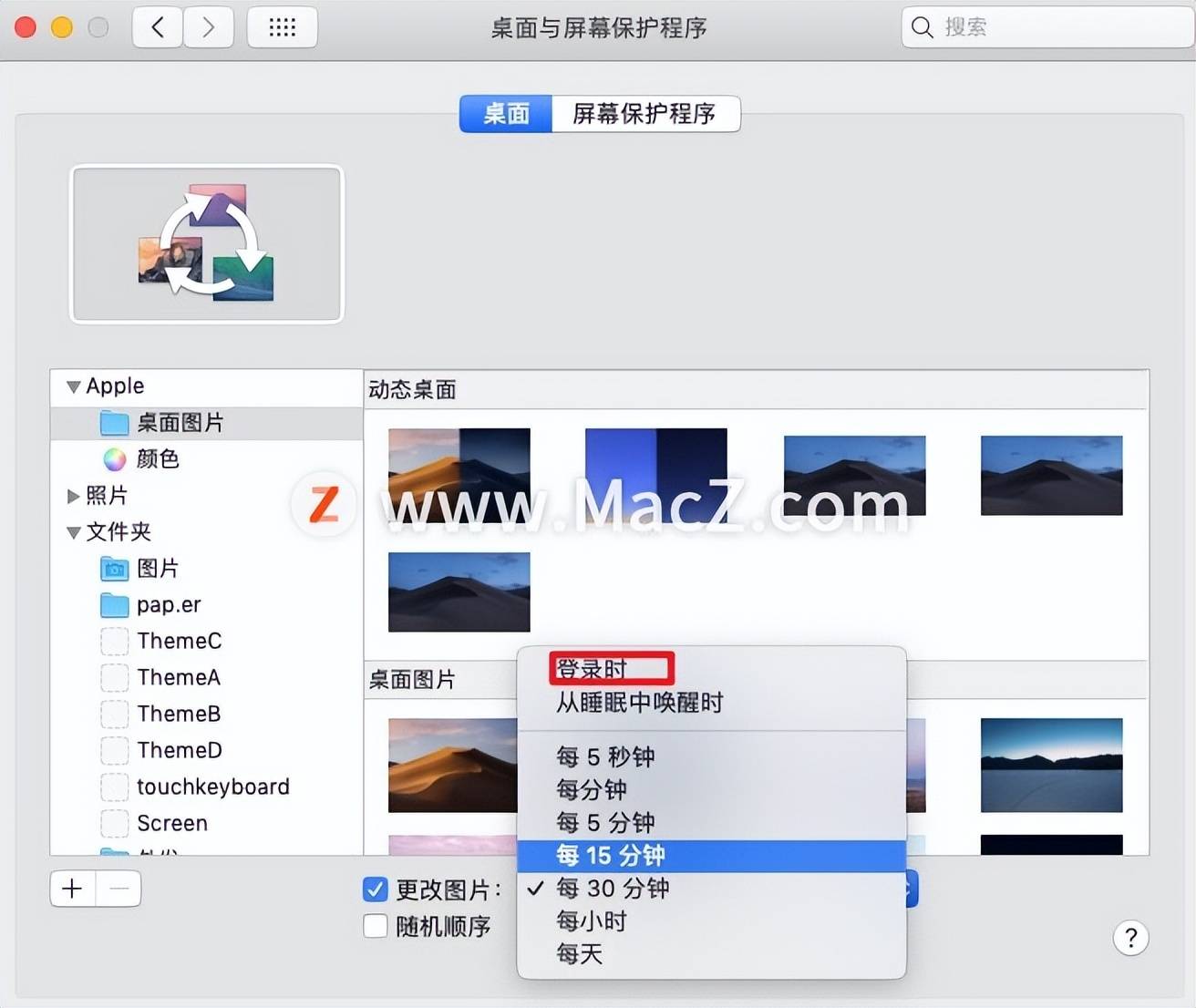This screenshot has width=1196, height=1008.
Task: Select the 桌面图片 folder icon under Apple
Action: click(114, 422)
